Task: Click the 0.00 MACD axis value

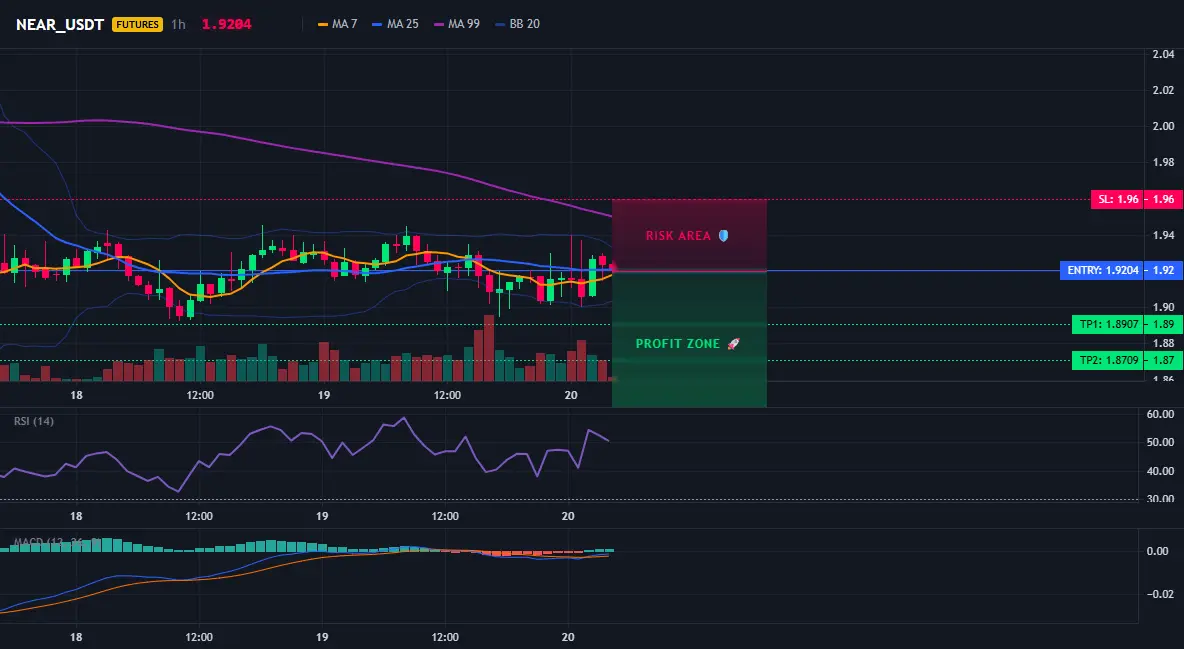Action: (x=1158, y=551)
